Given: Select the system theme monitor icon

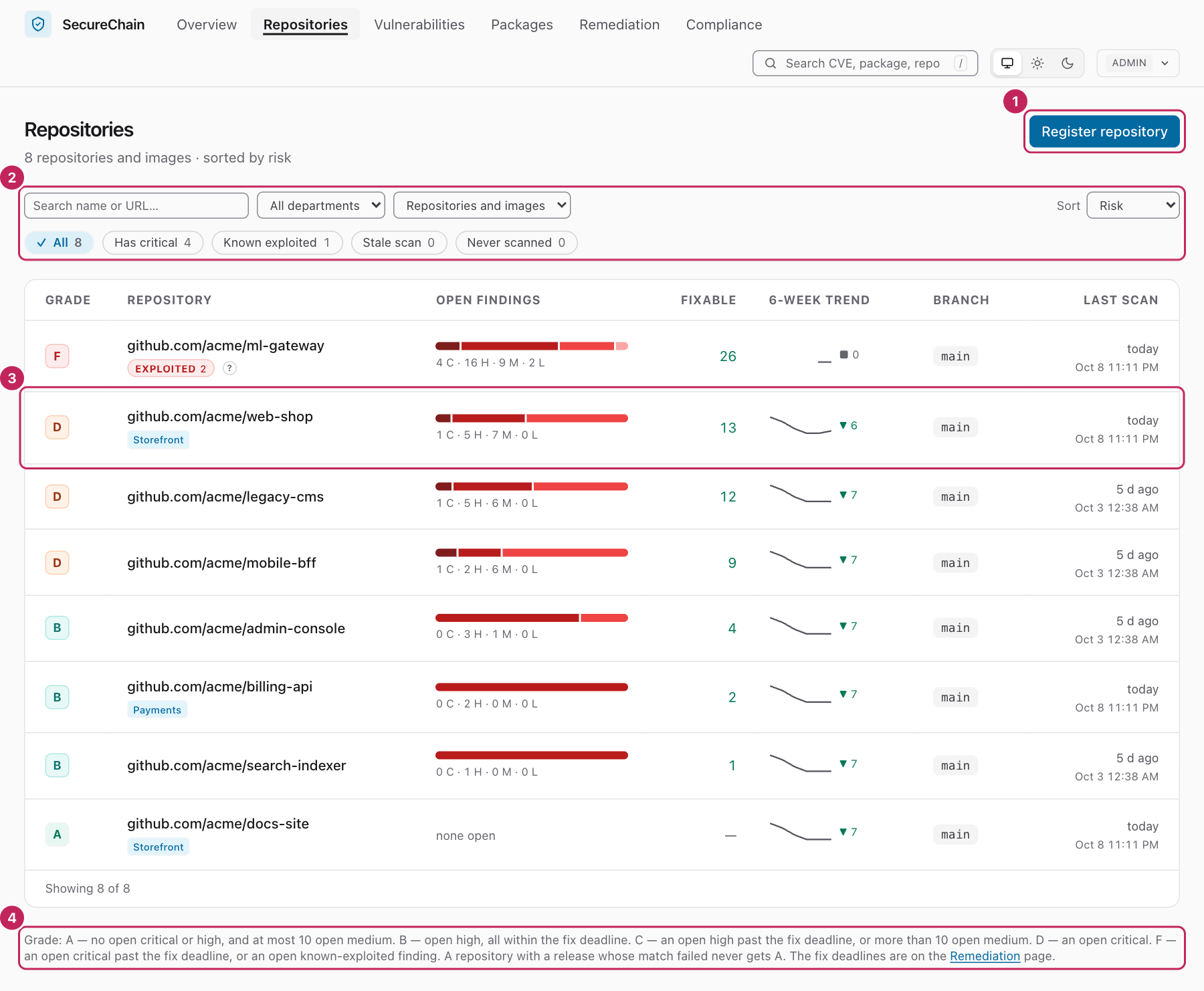Looking at the screenshot, I should pos(1007,63).
